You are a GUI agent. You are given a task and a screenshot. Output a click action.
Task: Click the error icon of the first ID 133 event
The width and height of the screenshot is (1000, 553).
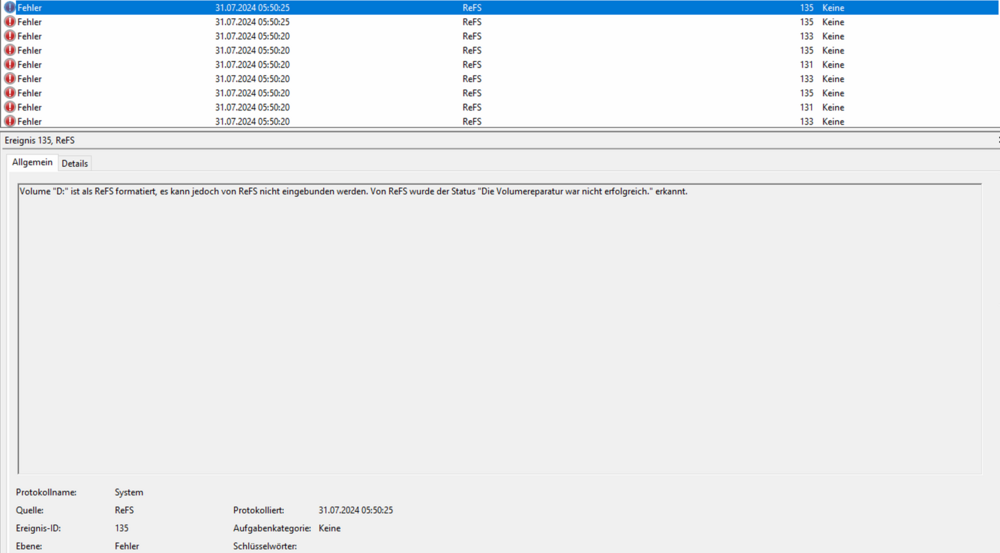(x=10, y=36)
